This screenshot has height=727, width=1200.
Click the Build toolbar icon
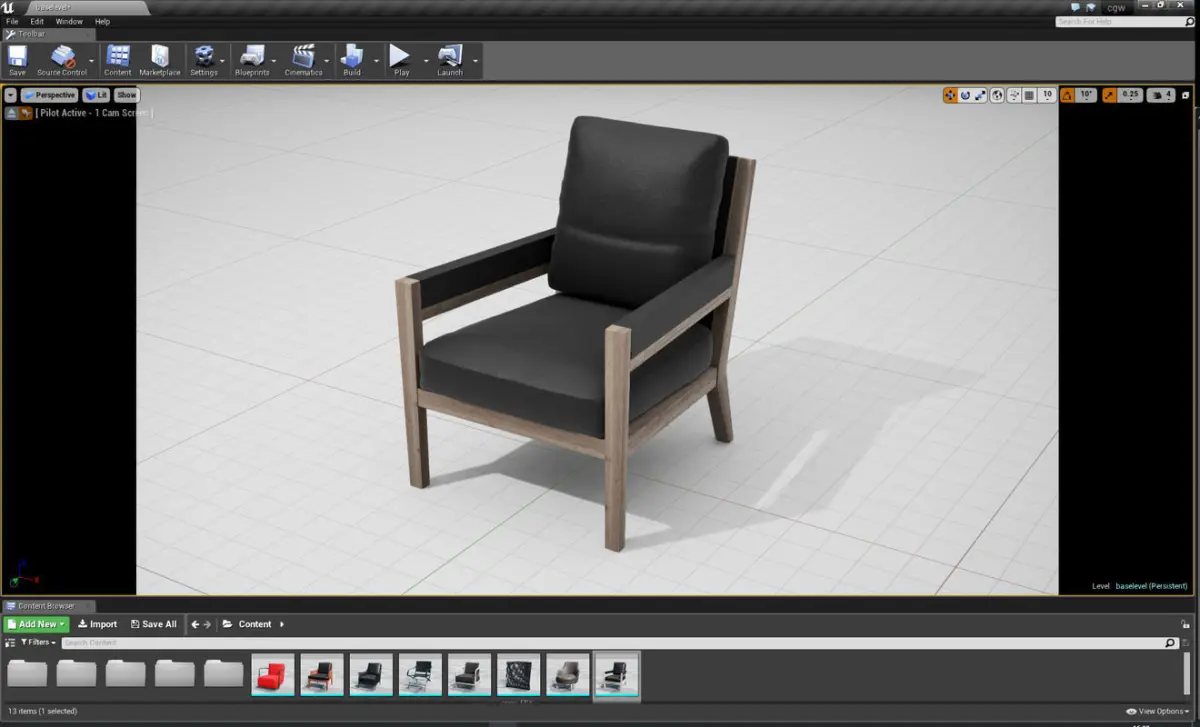point(352,60)
